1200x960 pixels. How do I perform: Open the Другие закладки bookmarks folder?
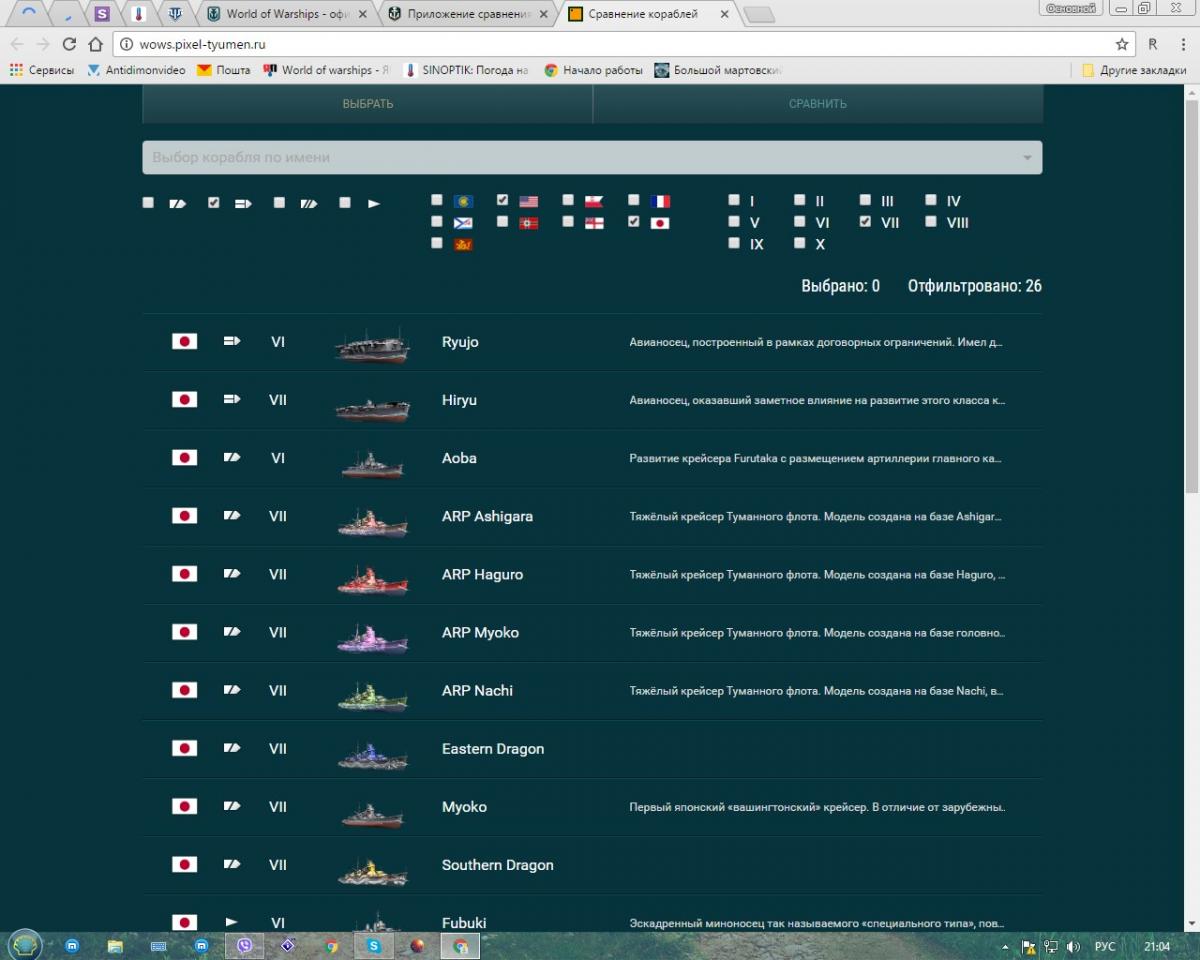[1134, 70]
